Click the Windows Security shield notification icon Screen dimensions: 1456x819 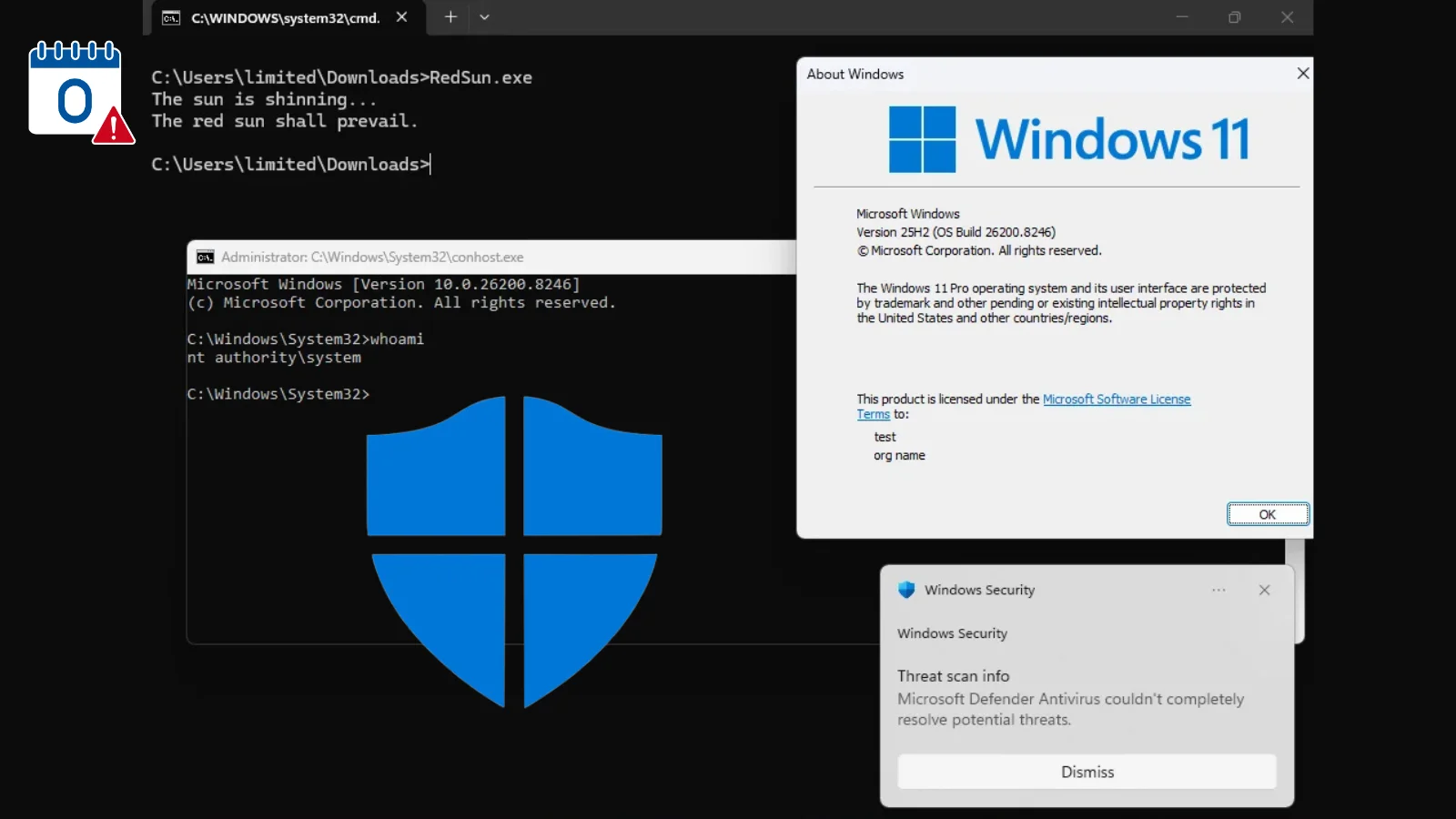905,590
